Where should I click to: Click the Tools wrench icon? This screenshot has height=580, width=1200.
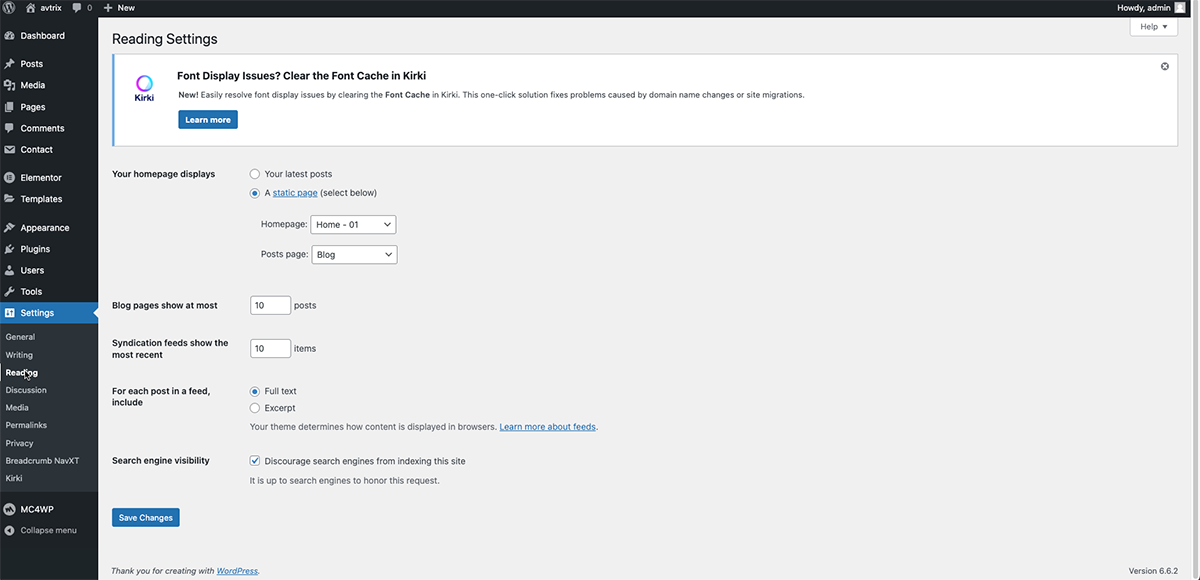10,292
